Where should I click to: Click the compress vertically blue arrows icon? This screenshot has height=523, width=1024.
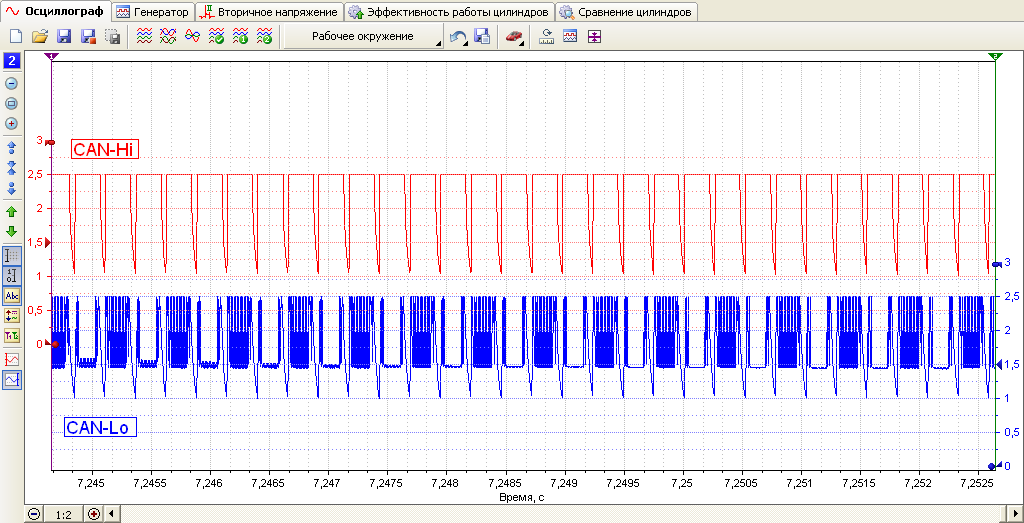(x=12, y=168)
